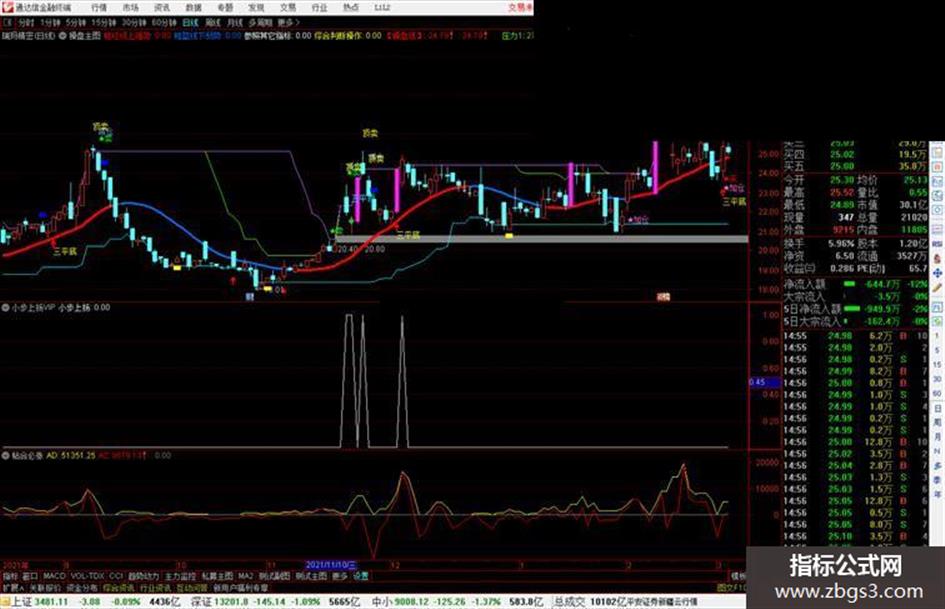Collapse the 扩展 panel toggle
Image resolution: width=945 pixels, height=609 pixels.
click(13, 587)
